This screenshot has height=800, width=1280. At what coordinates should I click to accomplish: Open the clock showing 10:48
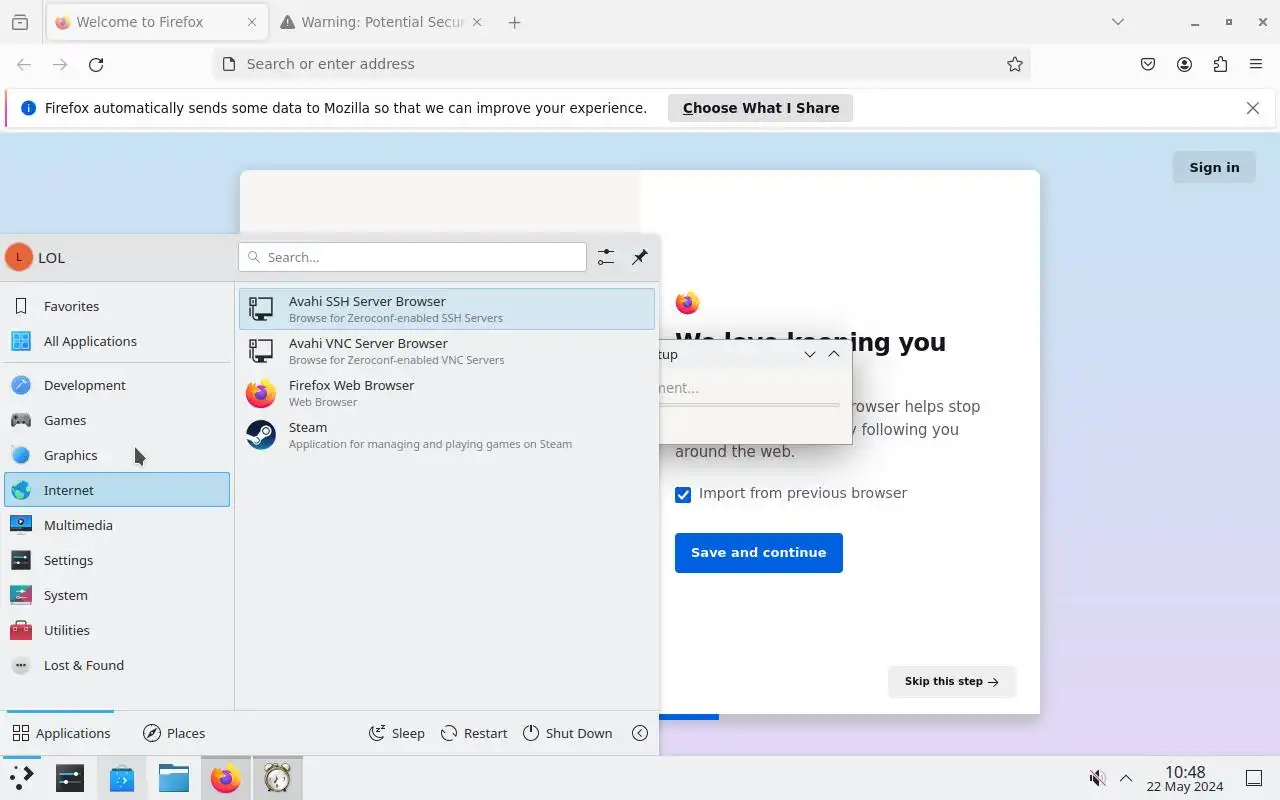(1185, 778)
